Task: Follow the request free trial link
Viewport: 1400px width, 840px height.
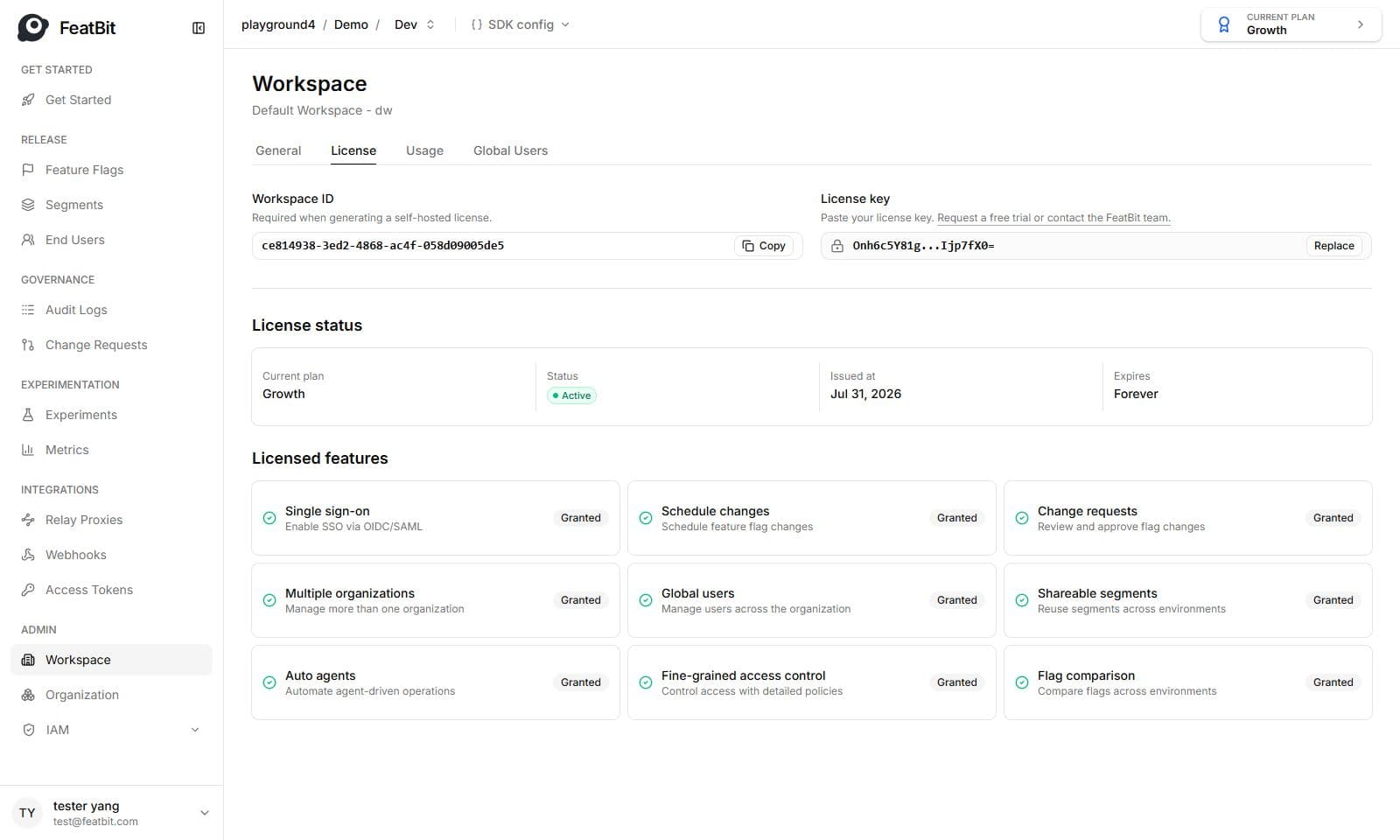Action: pos(1053,218)
